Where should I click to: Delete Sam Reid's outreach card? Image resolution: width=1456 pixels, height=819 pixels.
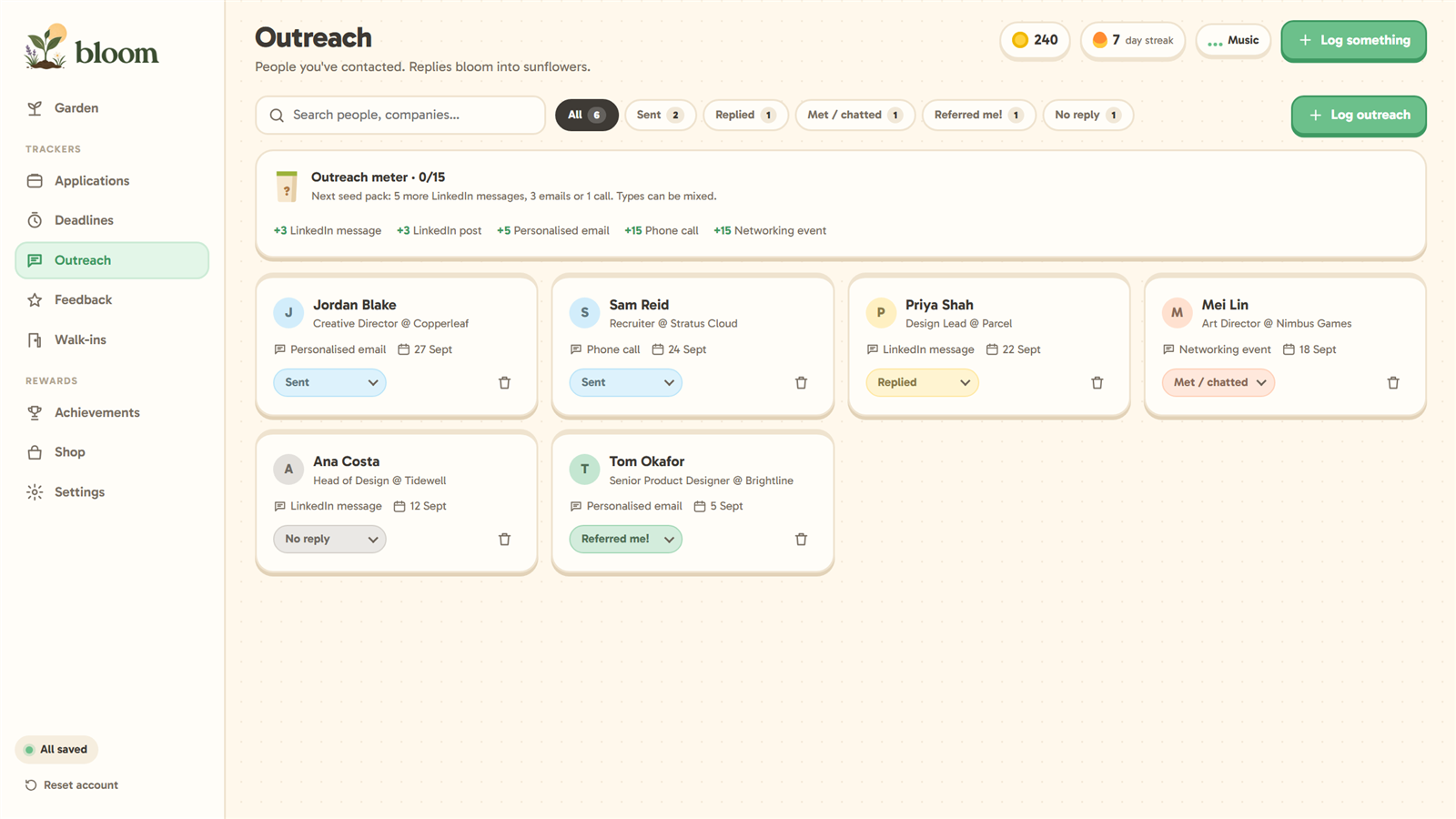coord(801,383)
